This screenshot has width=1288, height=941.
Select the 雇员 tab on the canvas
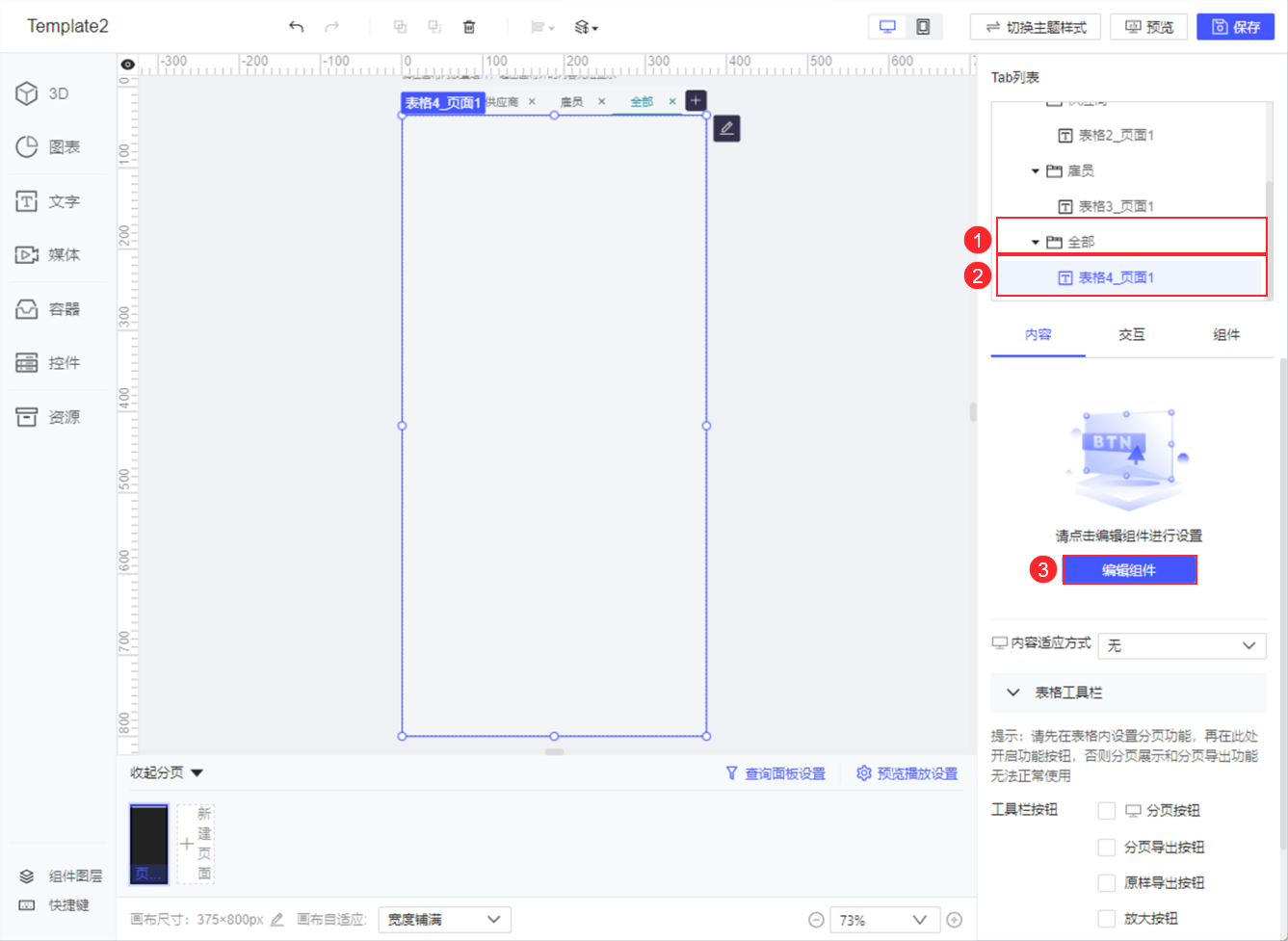pos(571,100)
